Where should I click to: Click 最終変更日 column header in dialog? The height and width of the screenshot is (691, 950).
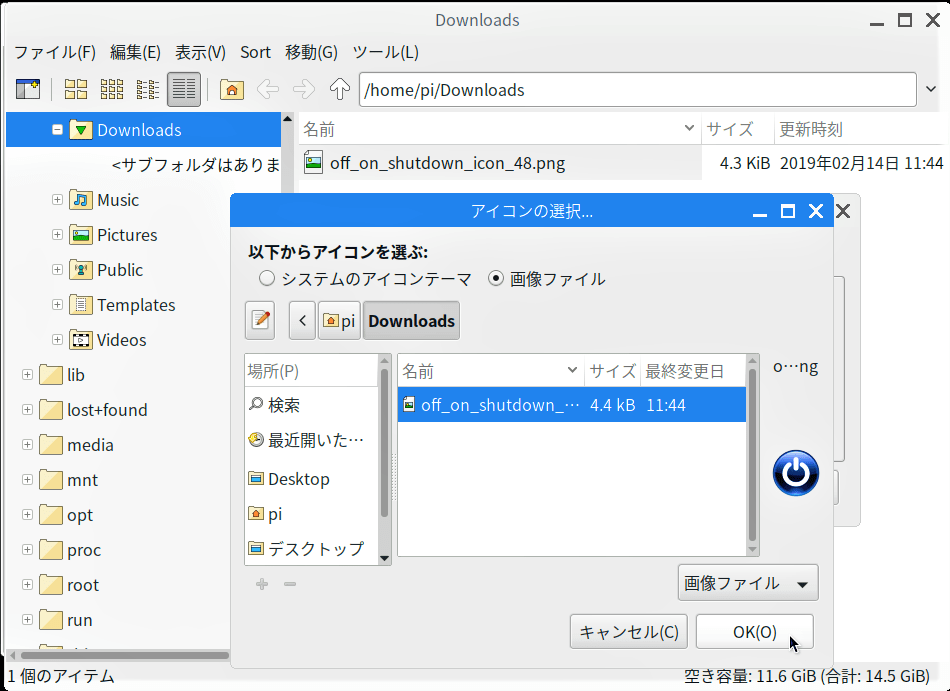(x=693, y=371)
